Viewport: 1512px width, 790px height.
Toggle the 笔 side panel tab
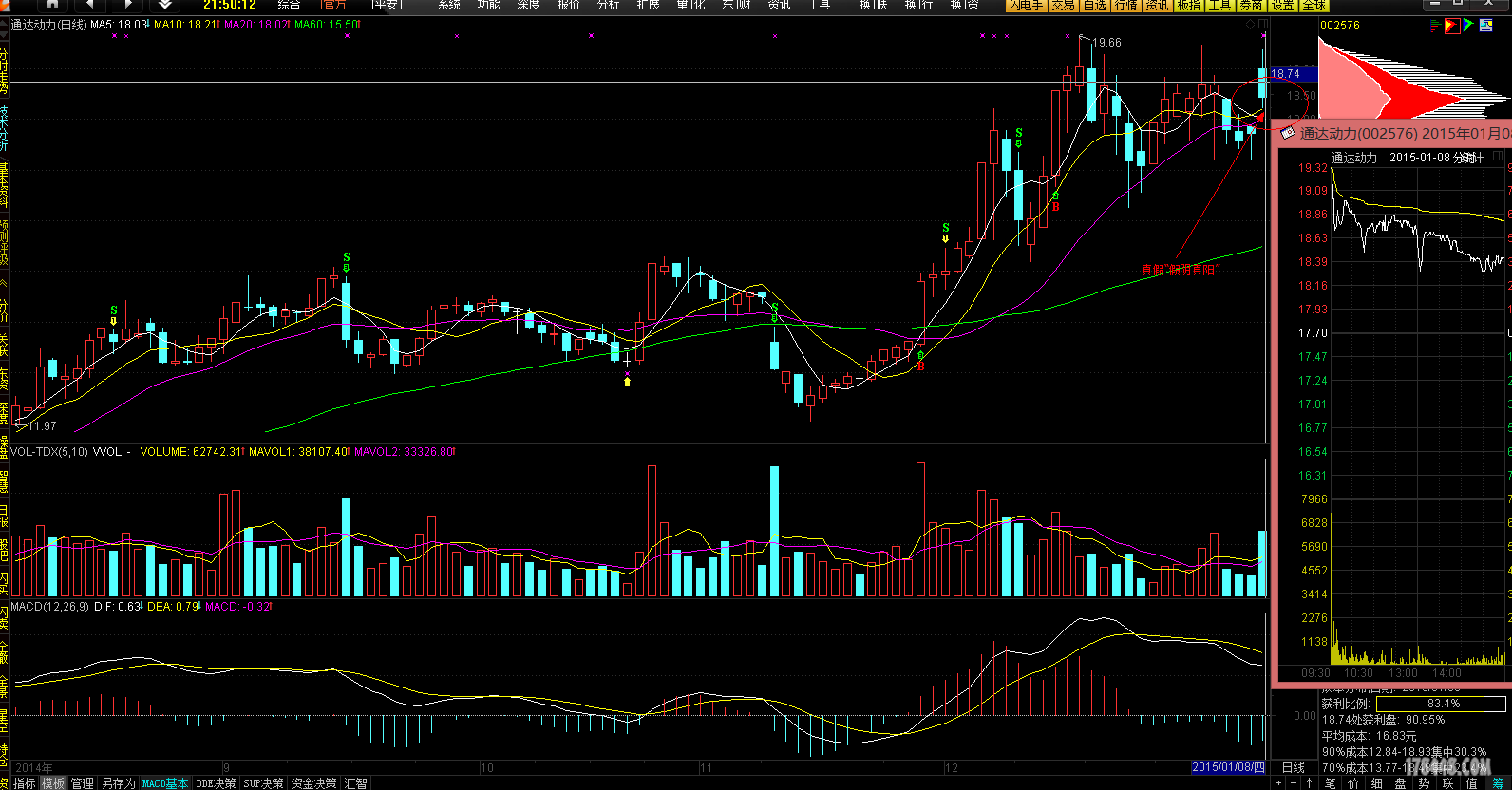click(x=1330, y=783)
